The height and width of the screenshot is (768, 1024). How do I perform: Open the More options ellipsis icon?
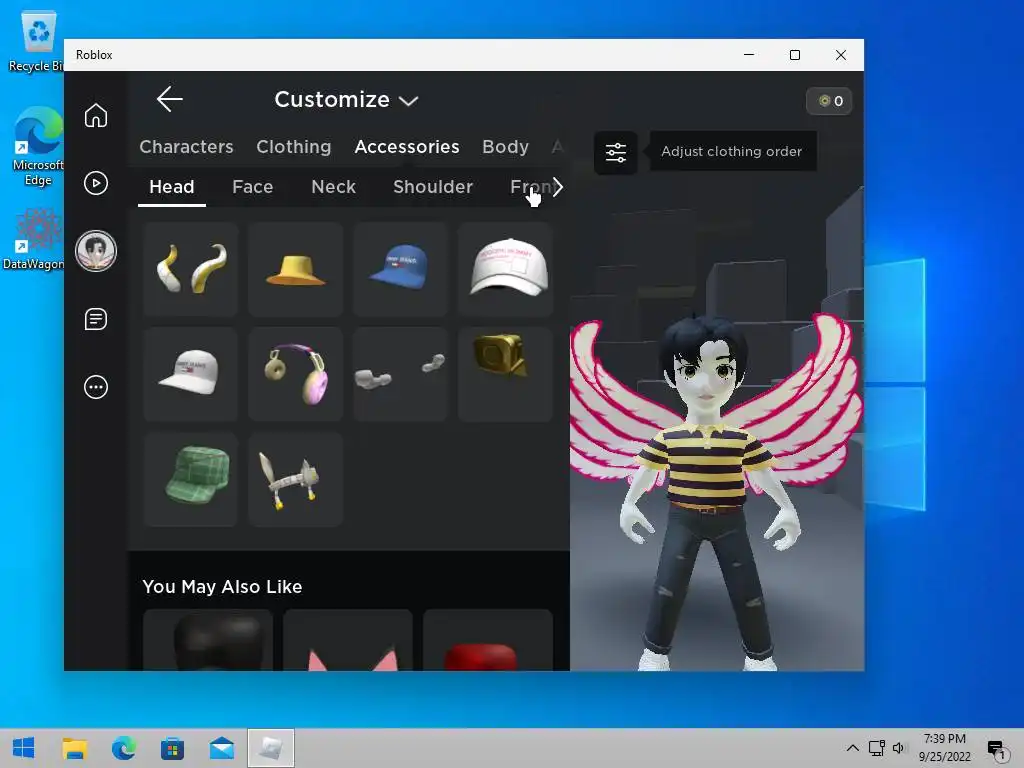point(96,387)
